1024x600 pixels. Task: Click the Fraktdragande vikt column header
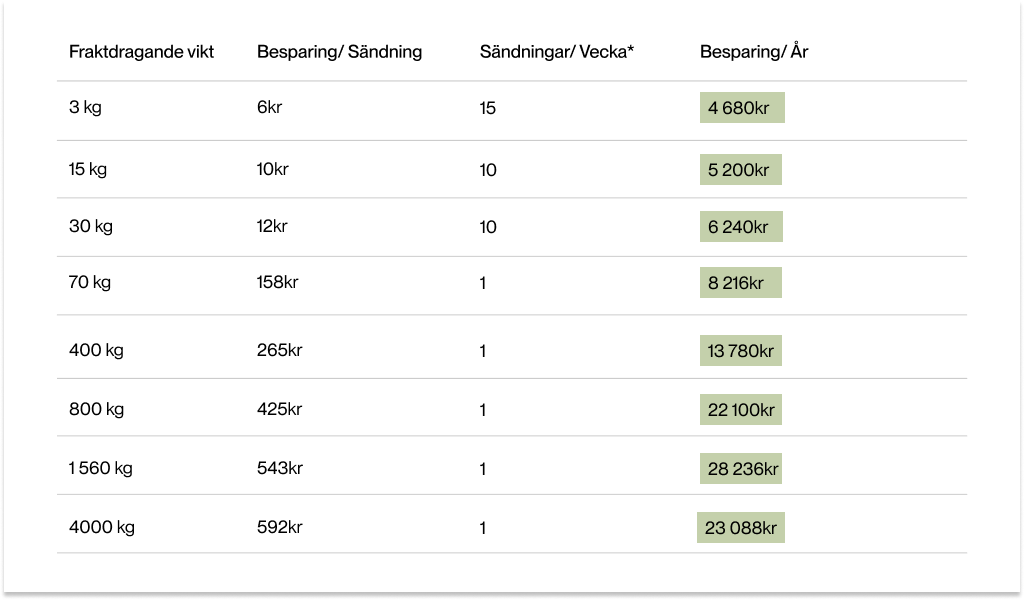[x=141, y=52]
